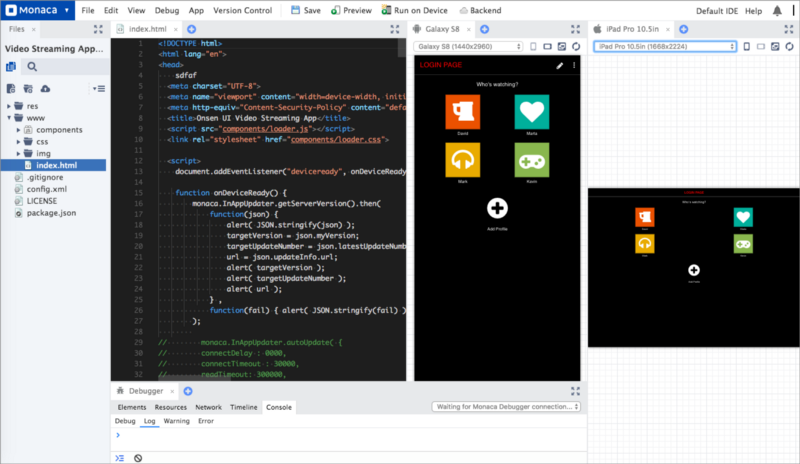Refresh the Galaxy S8 preview

click(576, 46)
